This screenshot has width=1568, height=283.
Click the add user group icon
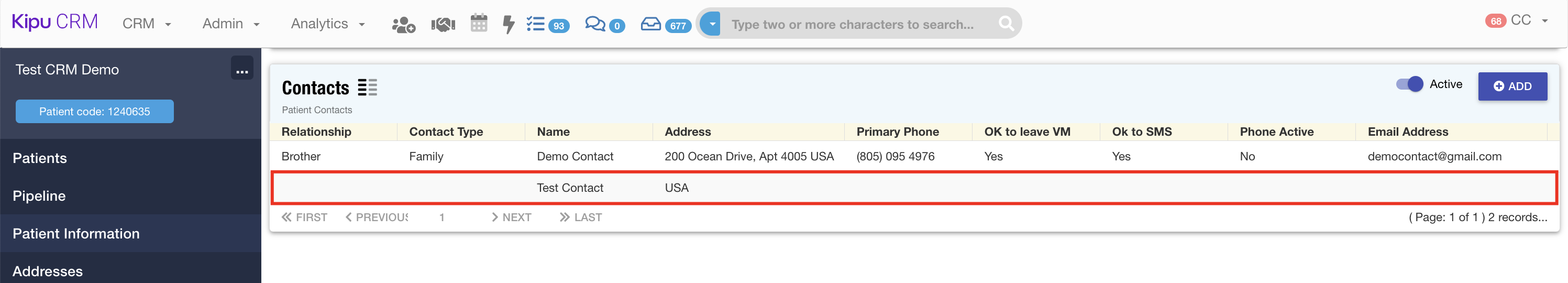403,25
